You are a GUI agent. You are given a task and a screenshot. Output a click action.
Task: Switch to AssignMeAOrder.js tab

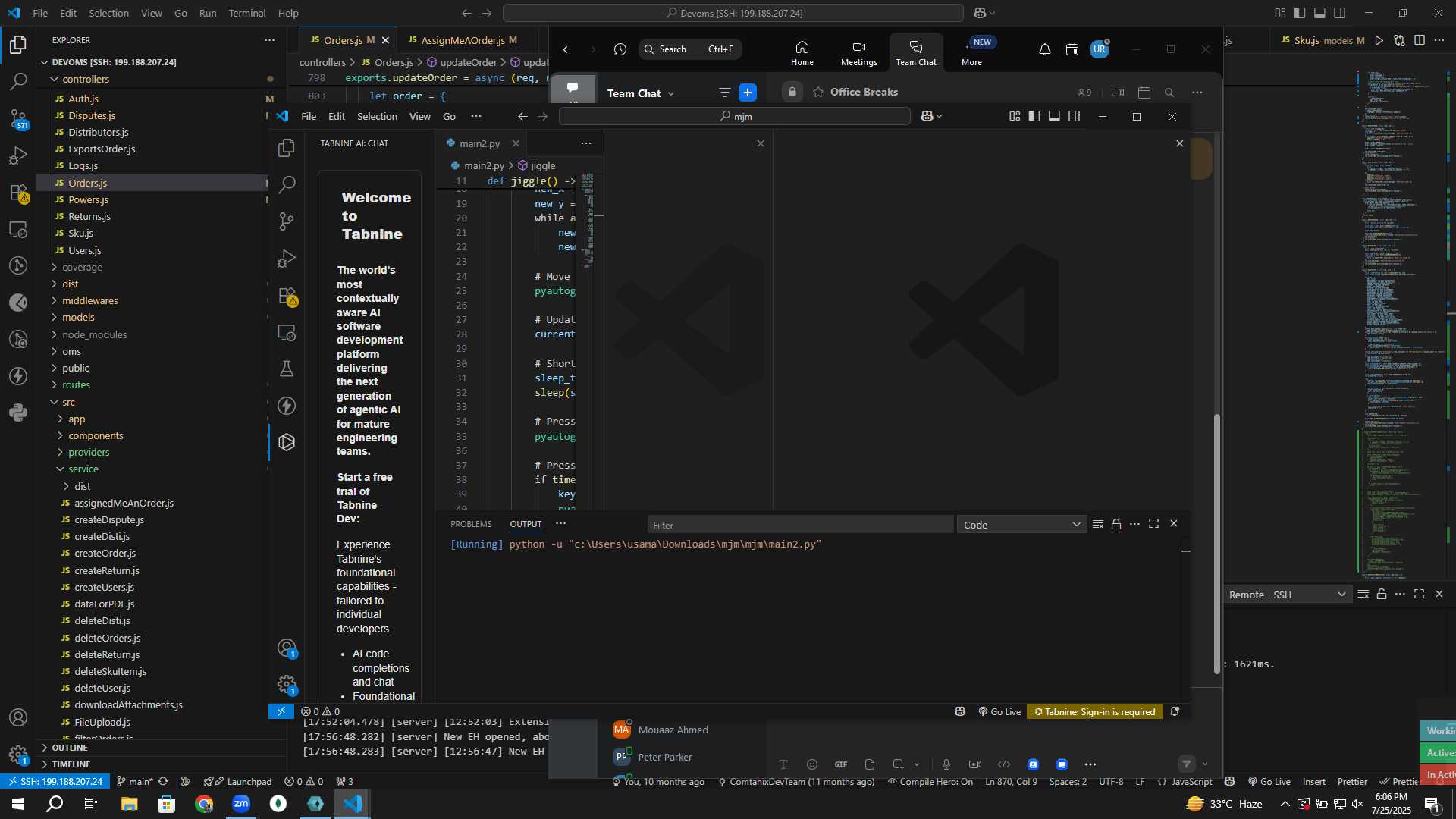point(463,40)
